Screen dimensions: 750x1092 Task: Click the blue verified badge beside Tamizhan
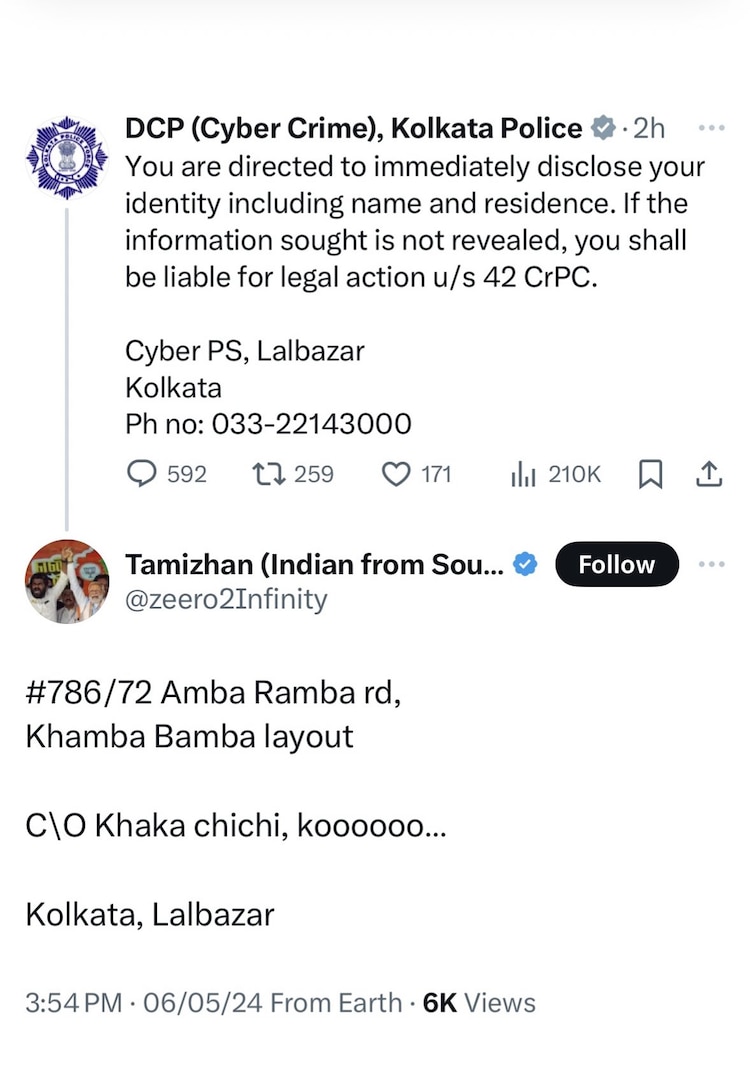pyautogui.click(x=526, y=565)
